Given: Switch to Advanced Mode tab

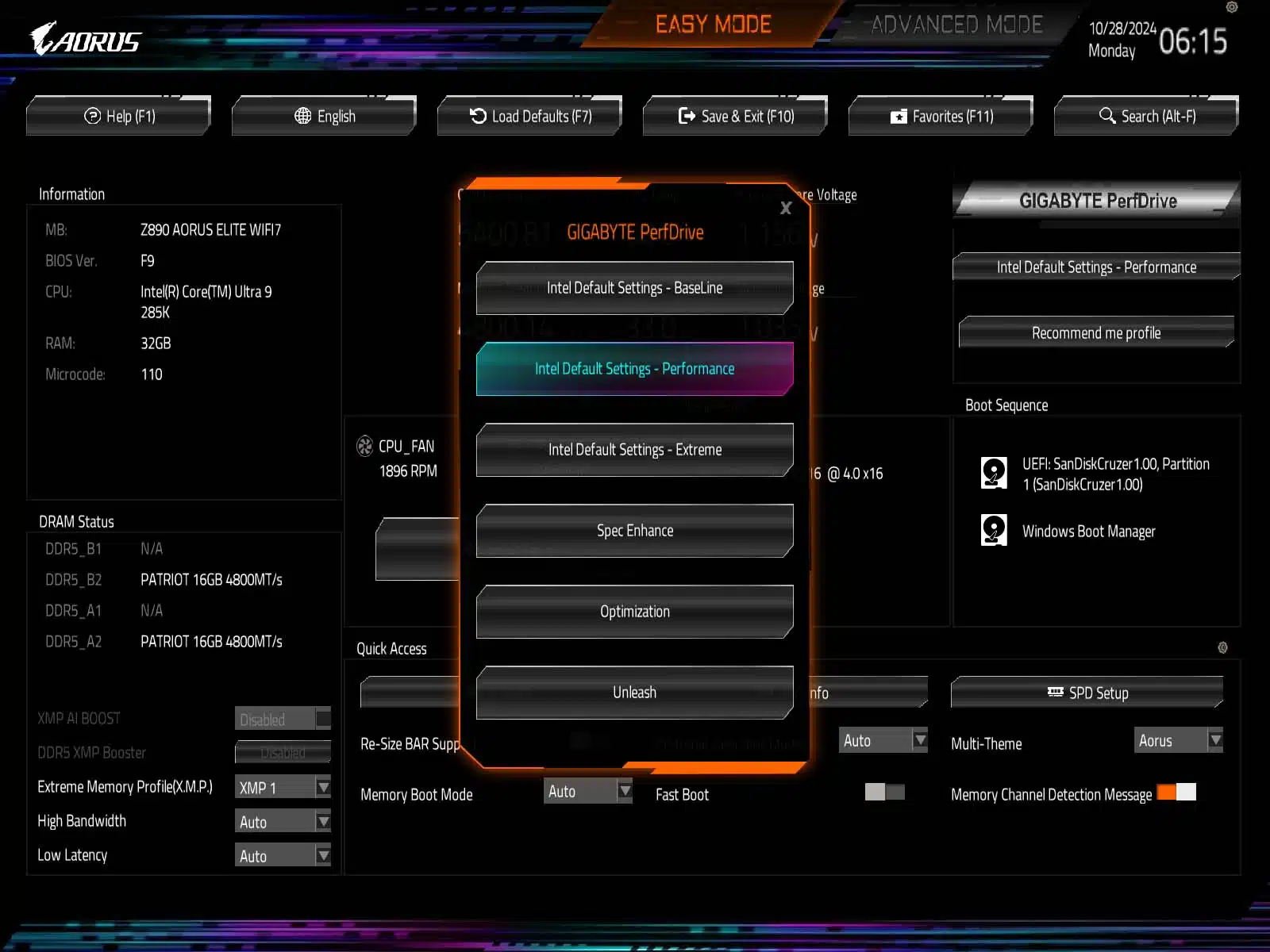Looking at the screenshot, I should [956, 25].
